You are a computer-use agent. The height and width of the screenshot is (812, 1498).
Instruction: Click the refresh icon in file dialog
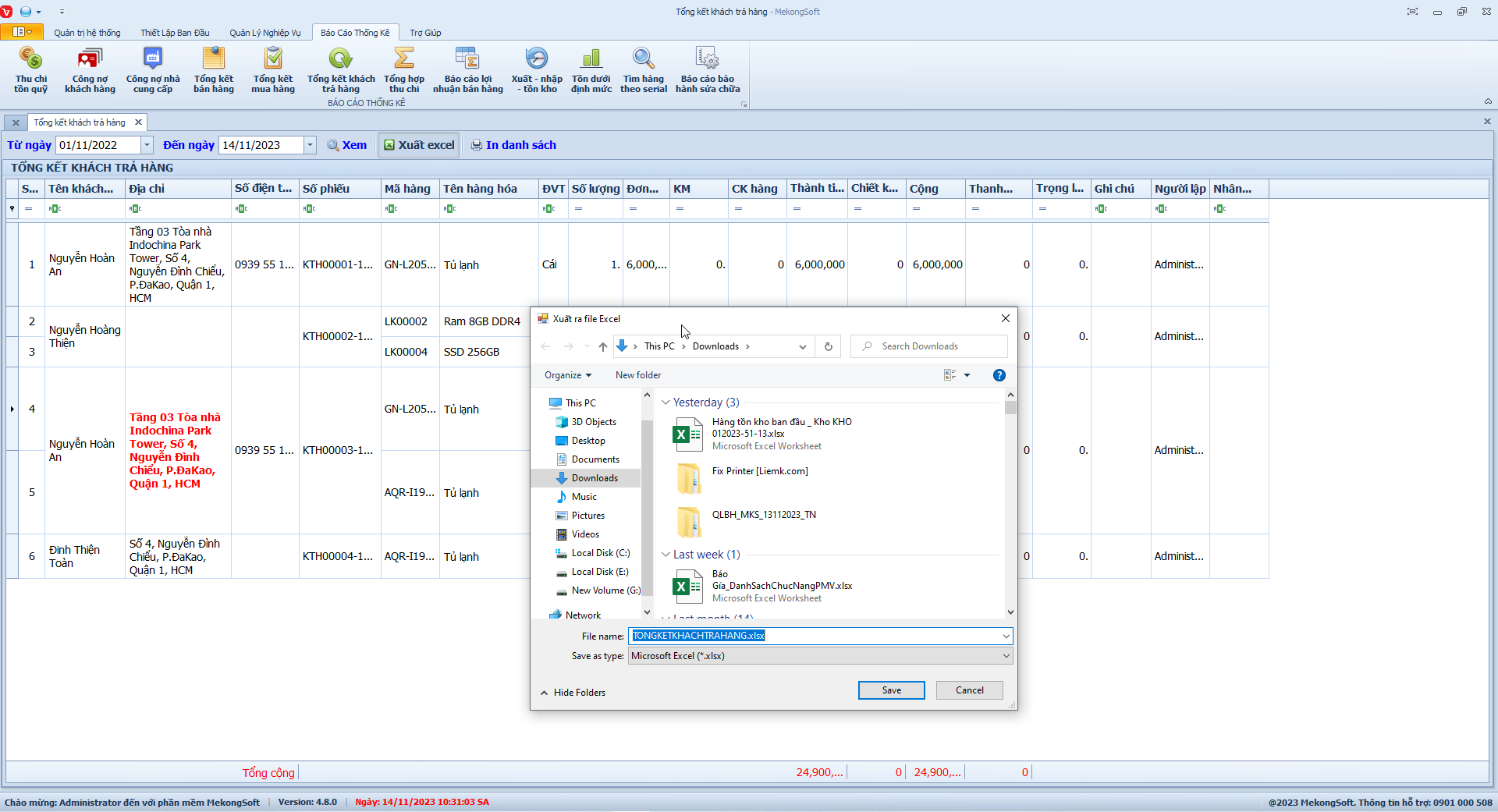tap(829, 346)
